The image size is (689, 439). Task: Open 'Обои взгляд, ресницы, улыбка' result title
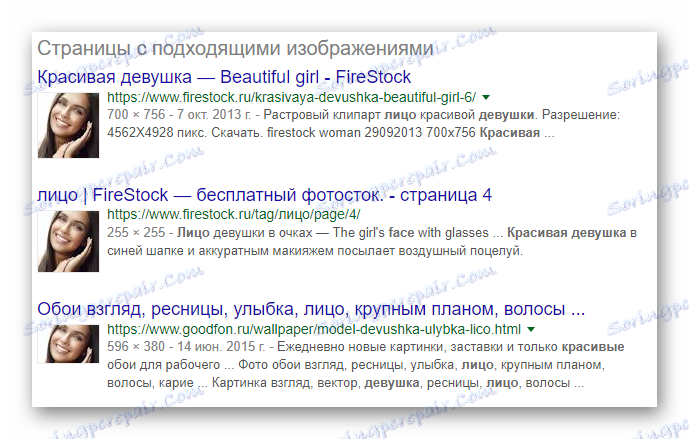(311, 309)
